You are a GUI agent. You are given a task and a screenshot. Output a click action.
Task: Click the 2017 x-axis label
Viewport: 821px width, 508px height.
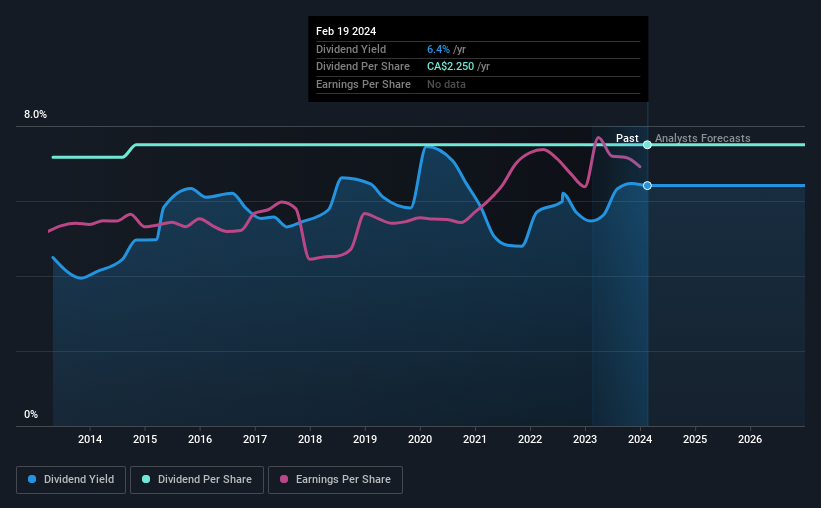(x=255, y=439)
